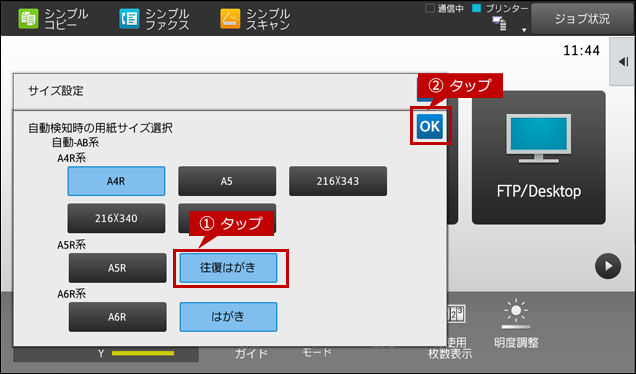Select 216X340 paper size
The height and width of the screenshot is (374, 636).
[116, 218]
